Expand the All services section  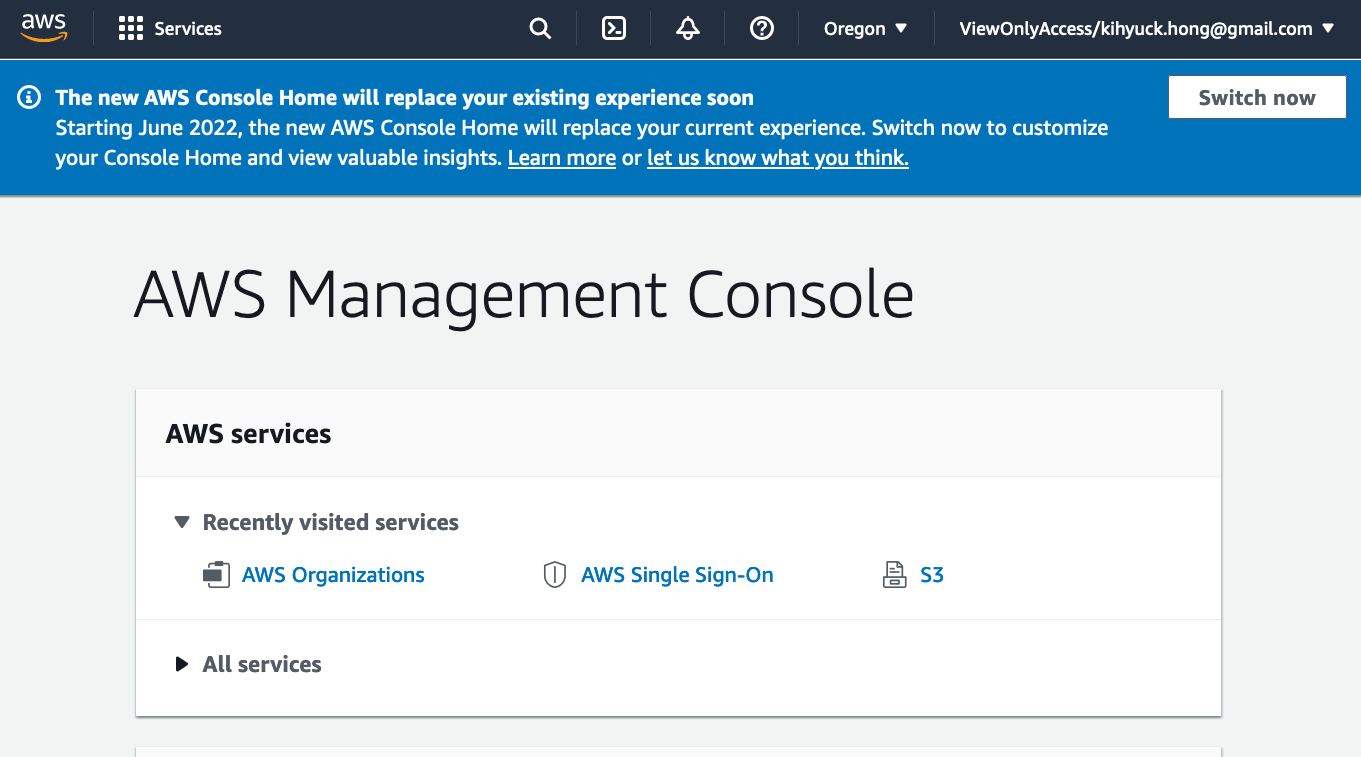(x=181, y=664)
